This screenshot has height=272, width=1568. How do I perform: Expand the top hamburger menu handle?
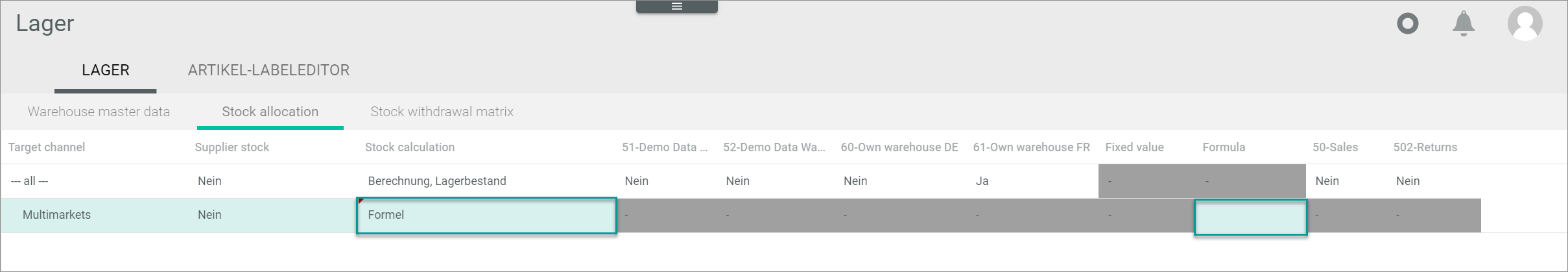pos(676,6)
